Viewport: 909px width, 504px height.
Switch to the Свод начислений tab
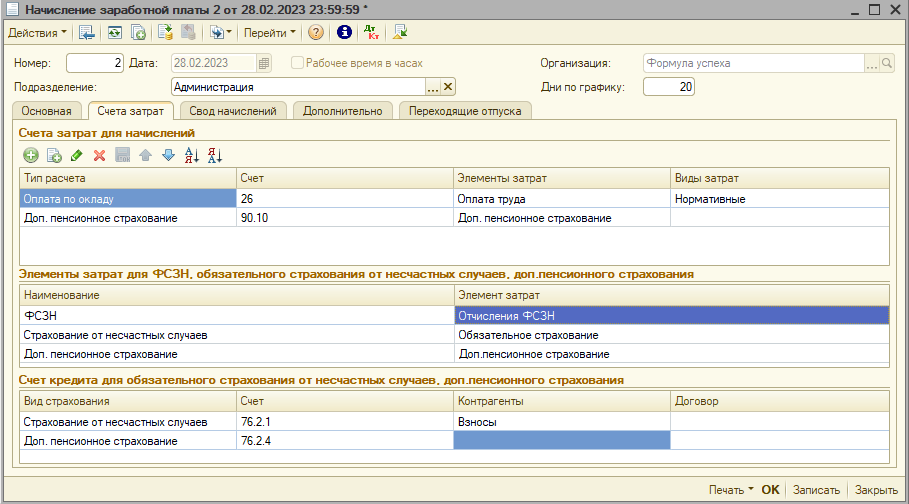(232, 111)
